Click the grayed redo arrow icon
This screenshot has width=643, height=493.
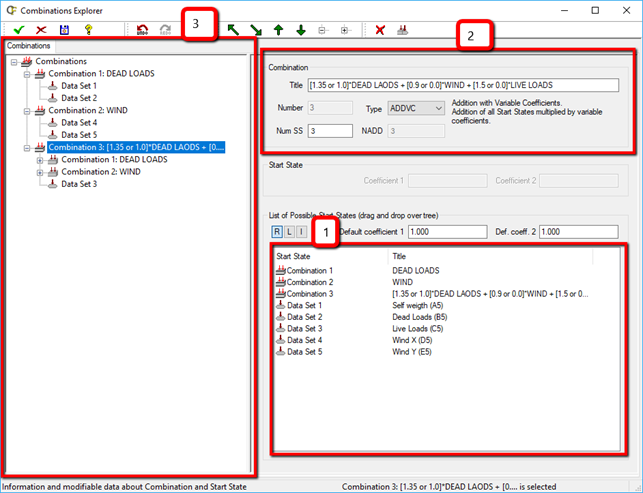[165, 30]
